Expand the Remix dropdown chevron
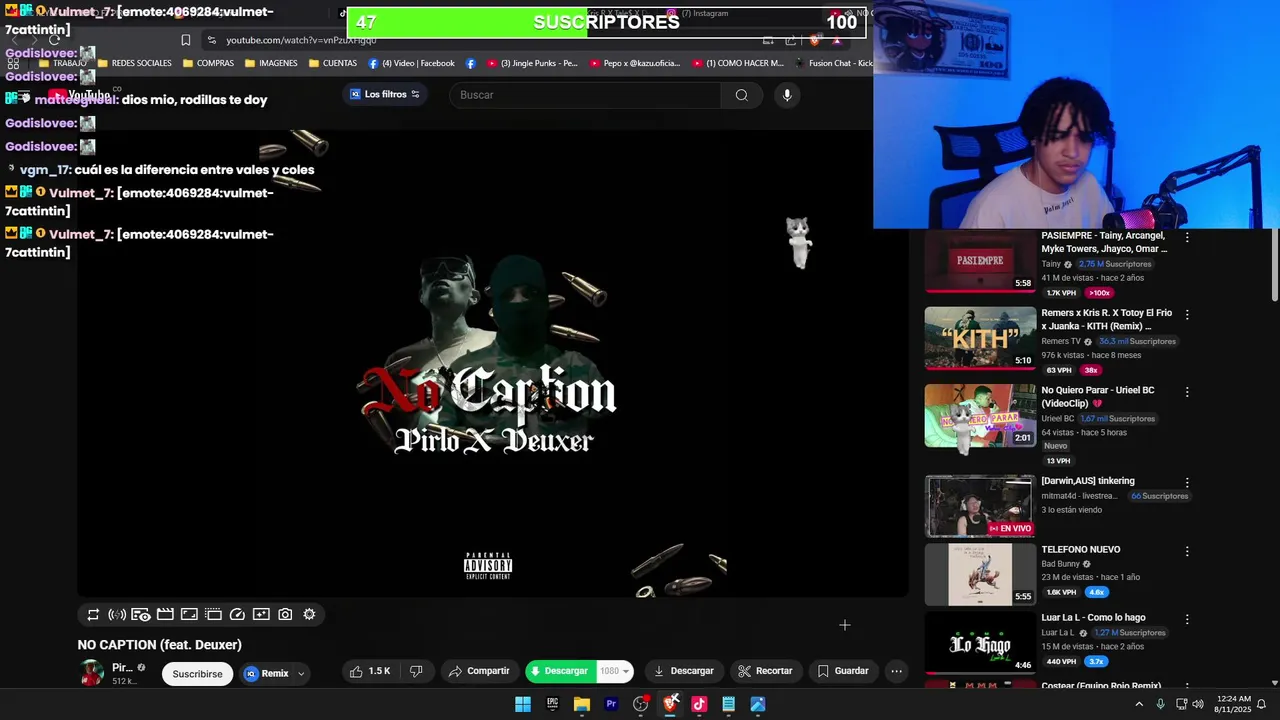The image size is (1280, 720). pyautogui.click(x=301, y=674)
